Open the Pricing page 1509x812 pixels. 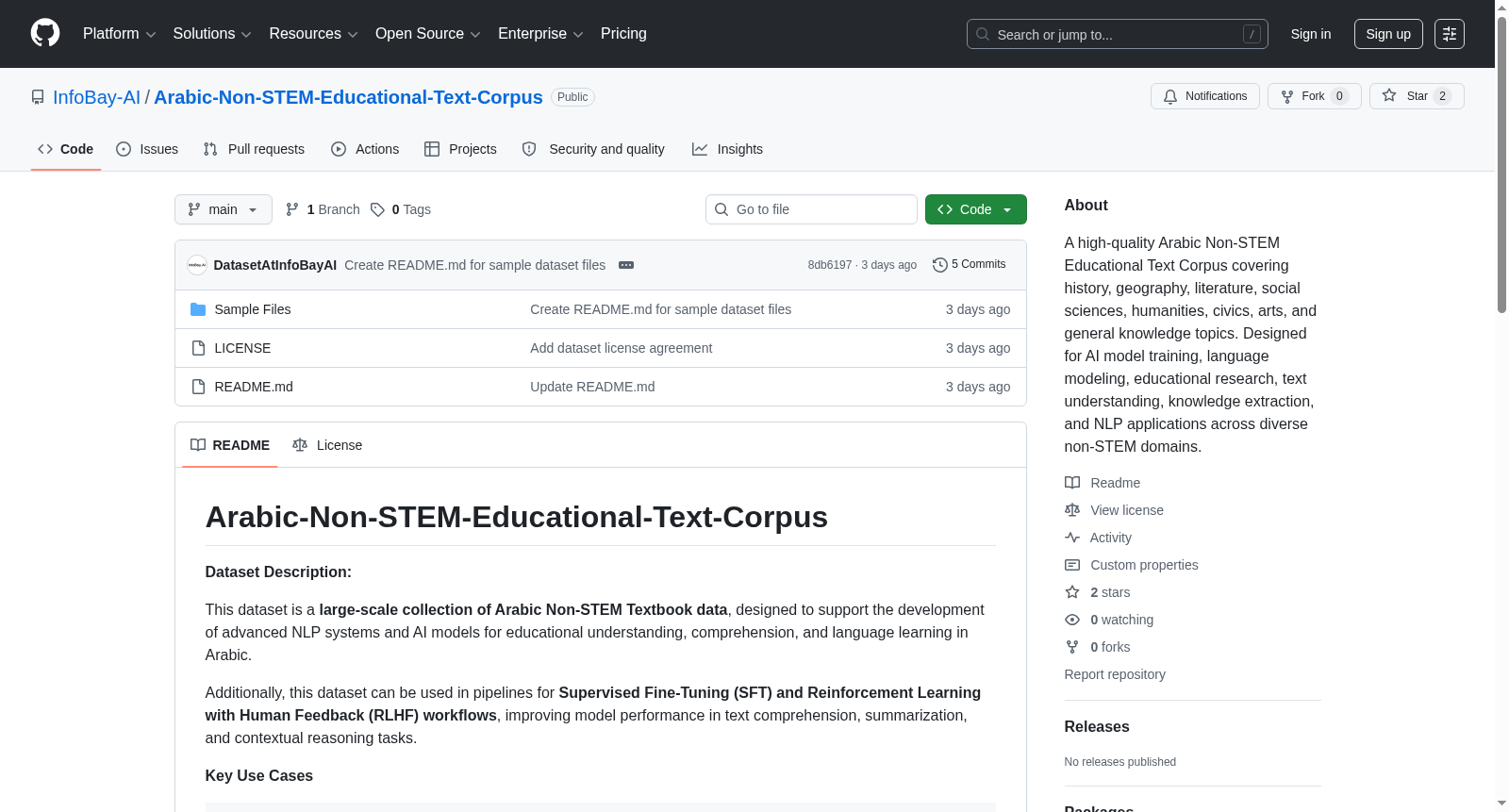pos(623,34)
